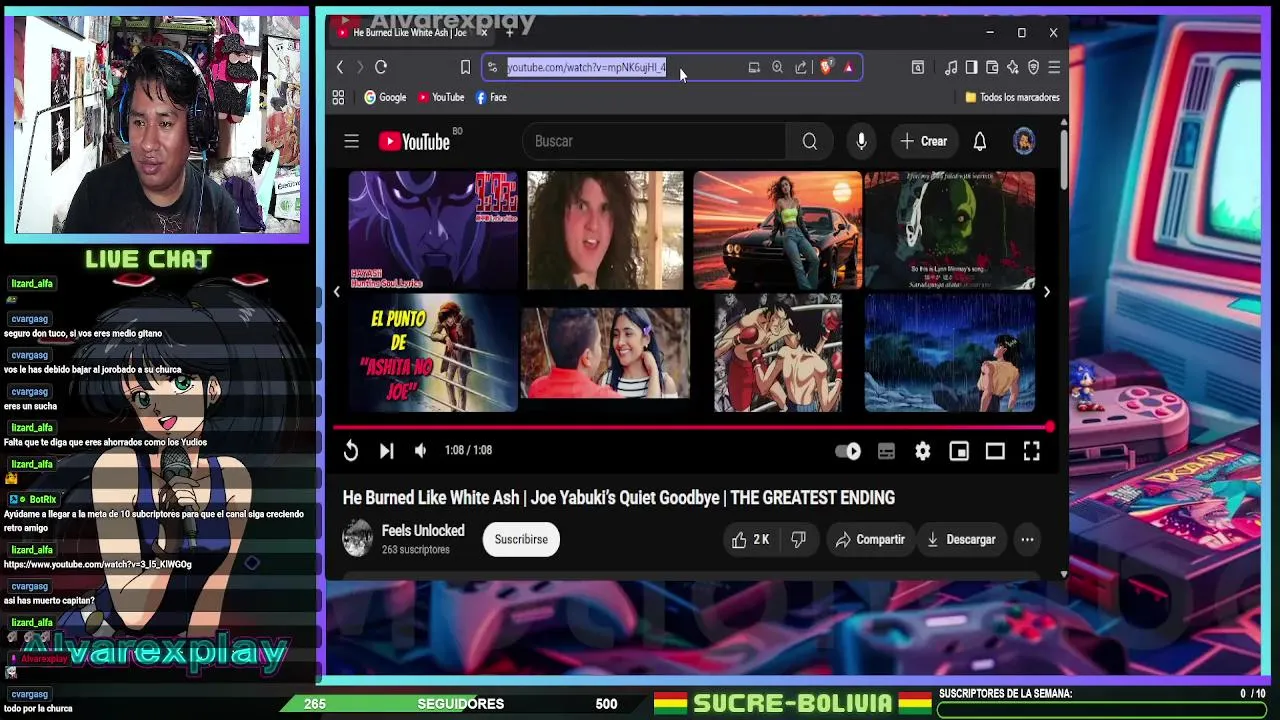Open YouTube guide hamburger menu

(351, 142)
